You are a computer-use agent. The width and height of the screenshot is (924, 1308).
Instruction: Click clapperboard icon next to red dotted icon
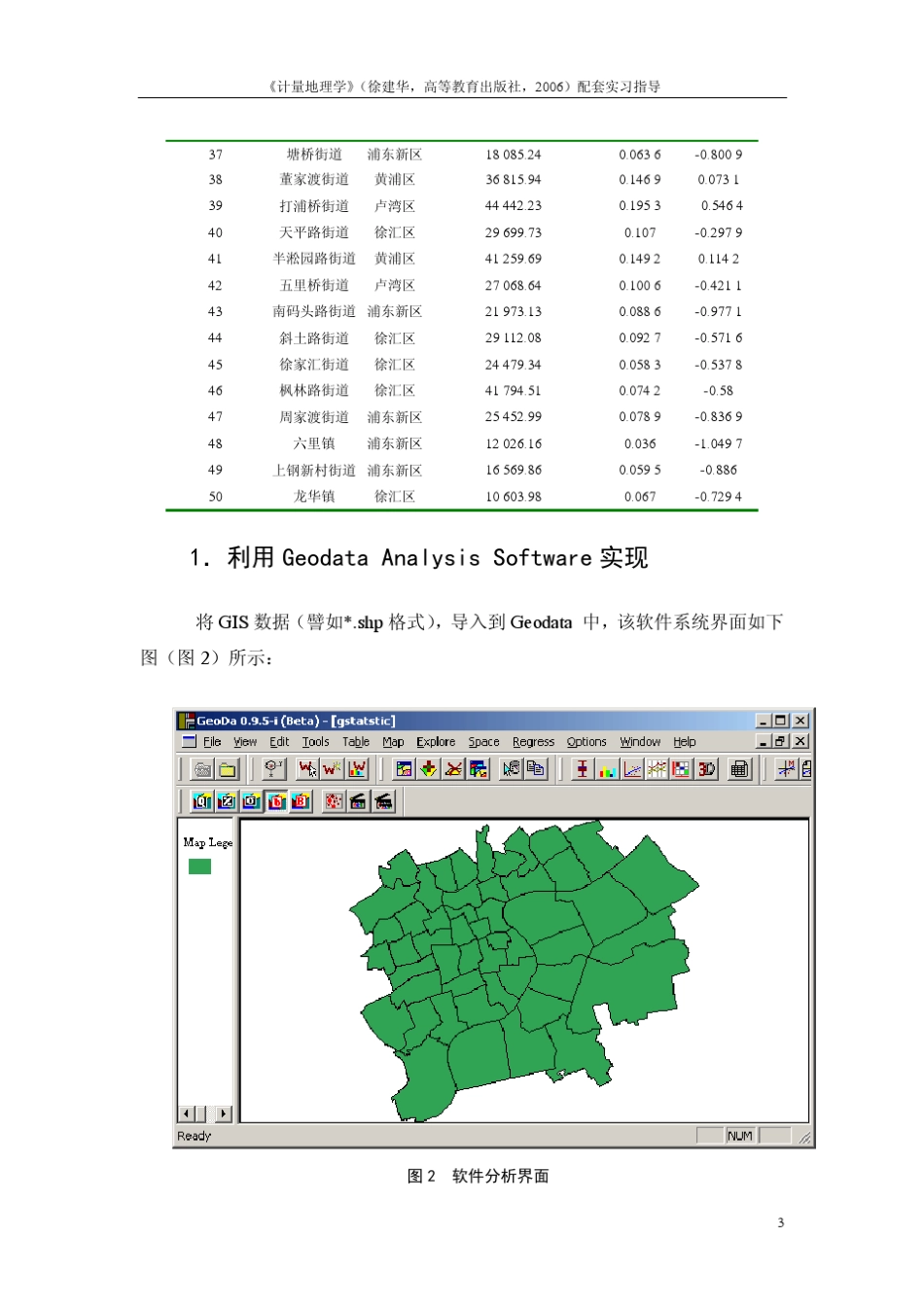coord(359,801)
